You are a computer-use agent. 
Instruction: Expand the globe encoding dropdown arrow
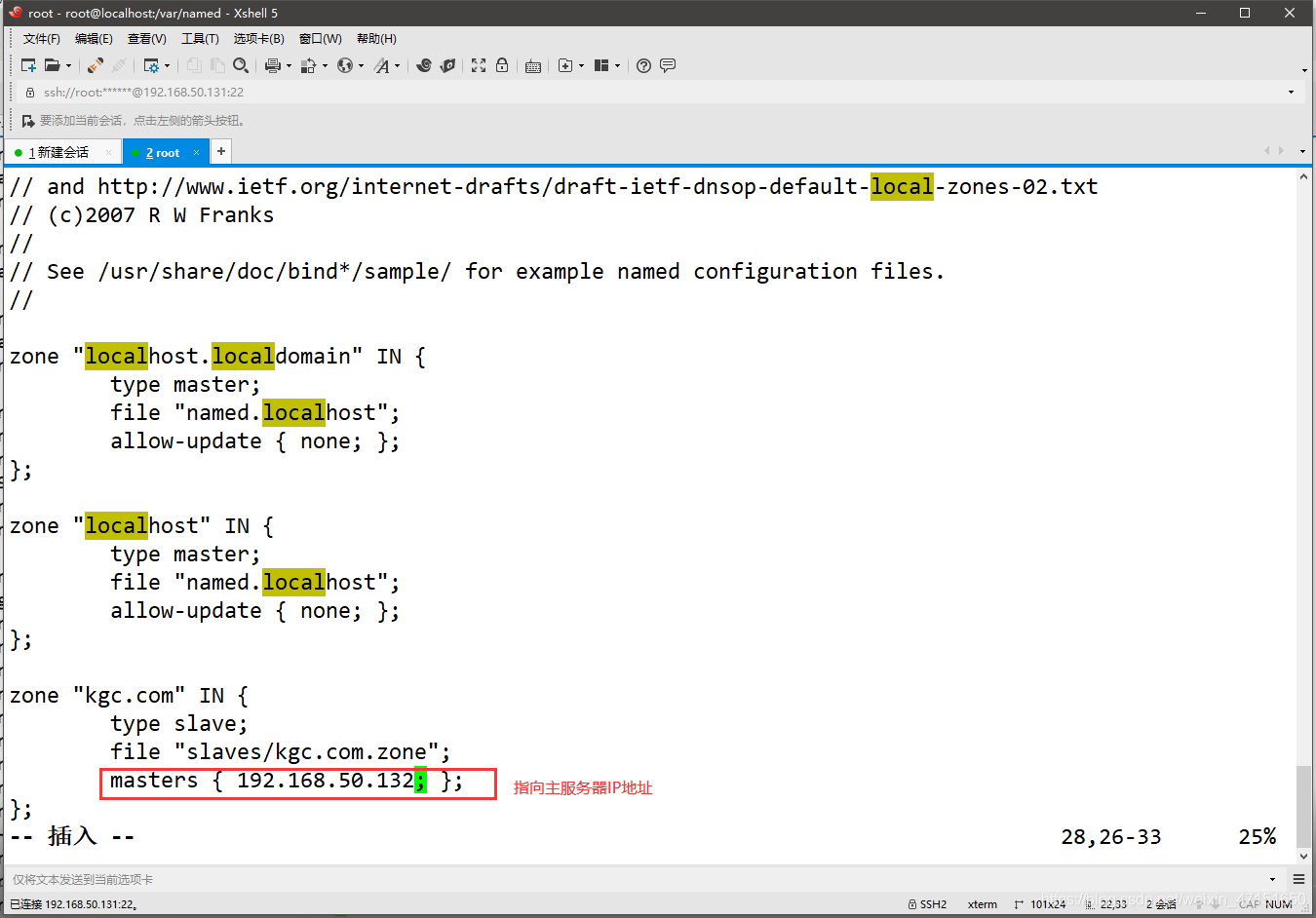click(x=361, y=65)
